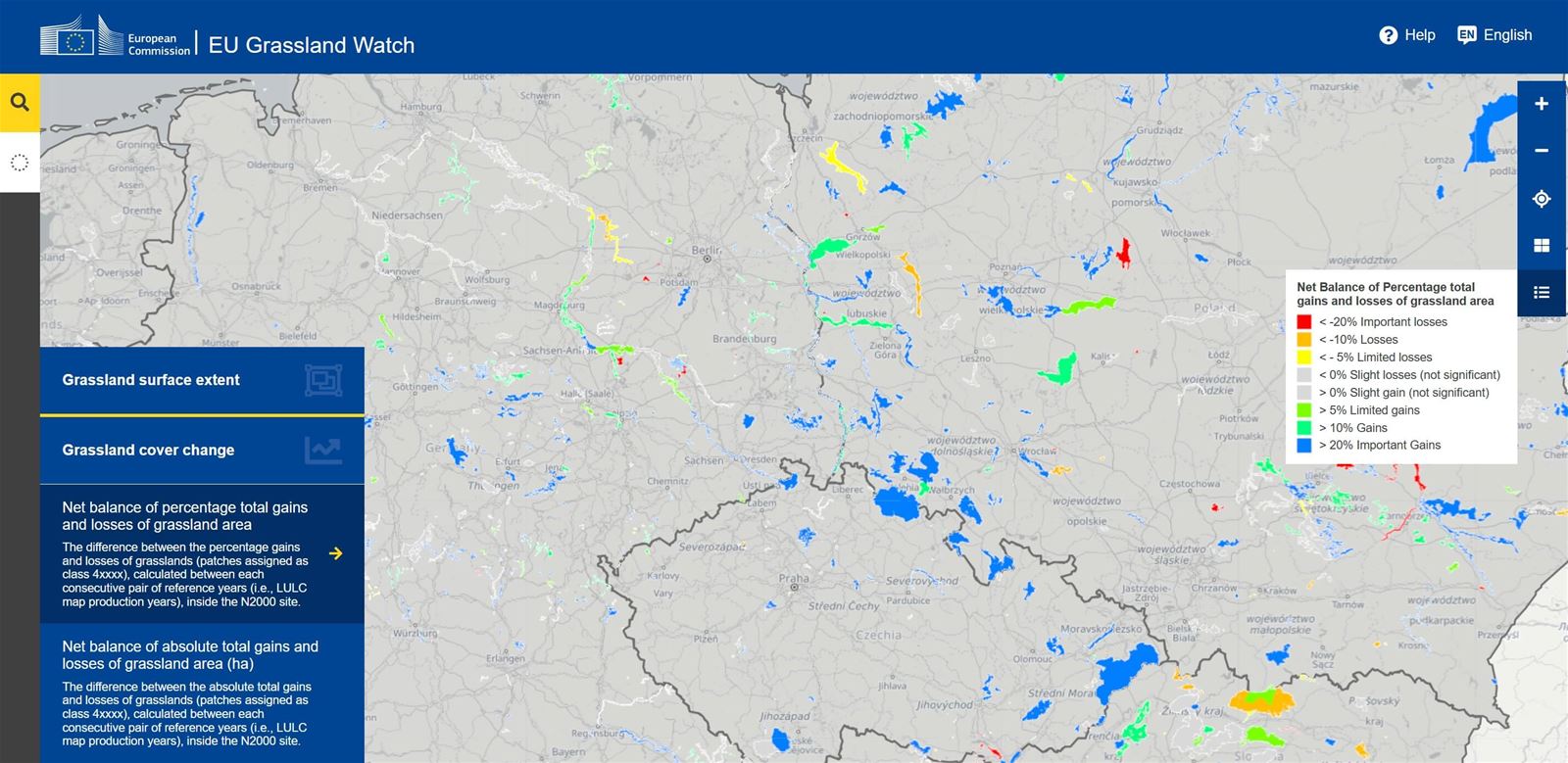
Task: Click the Częstochowa label on the map
Action: point(1190,484)
